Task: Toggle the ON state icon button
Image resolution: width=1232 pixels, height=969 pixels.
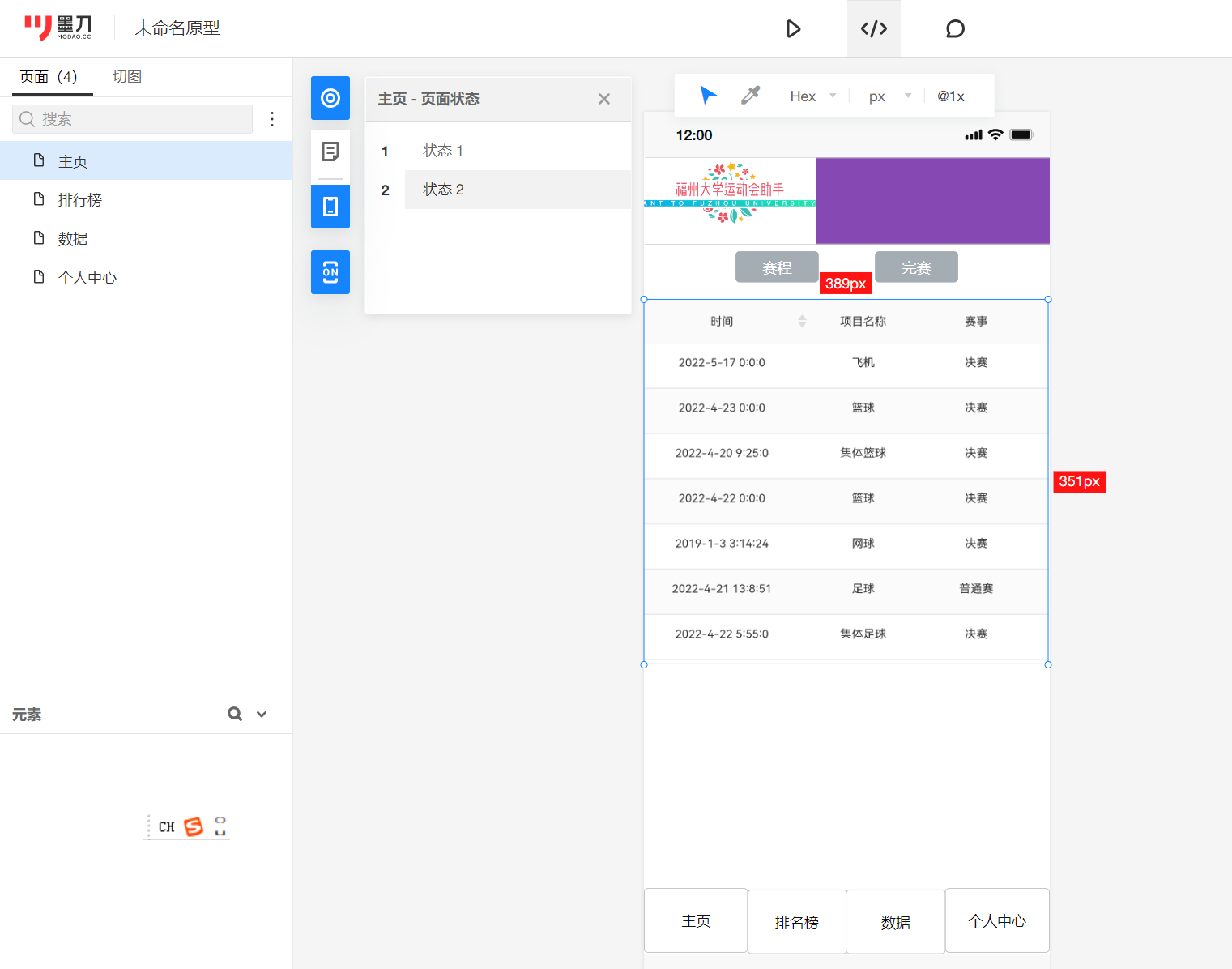Action: coord(330,272)
